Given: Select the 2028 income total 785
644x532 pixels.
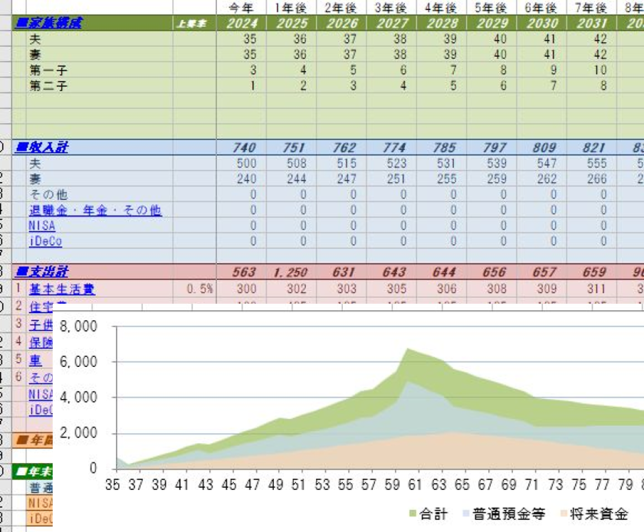Looking at the screenshot, I should pos(442,147).
